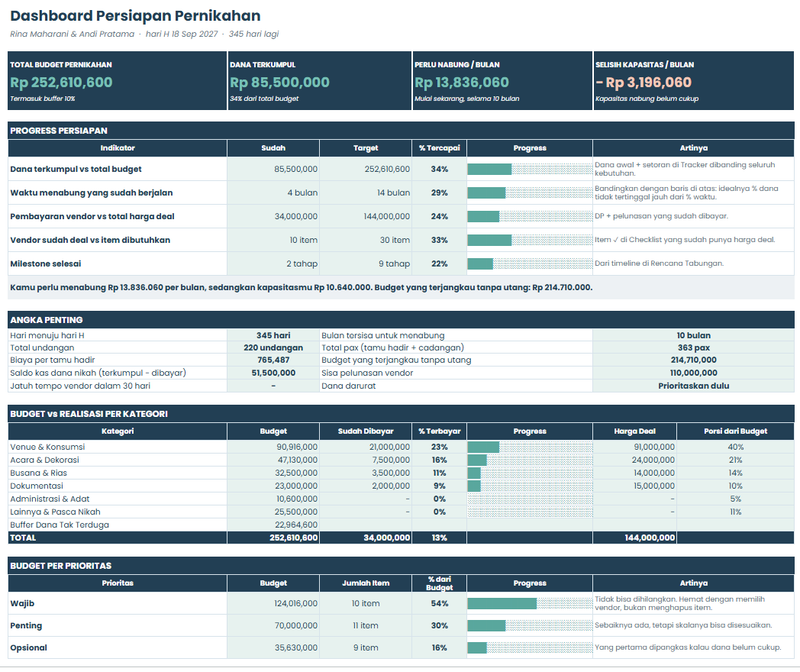Click the Harga Deal column header
The image size is (800, 672).
point(635,431)
